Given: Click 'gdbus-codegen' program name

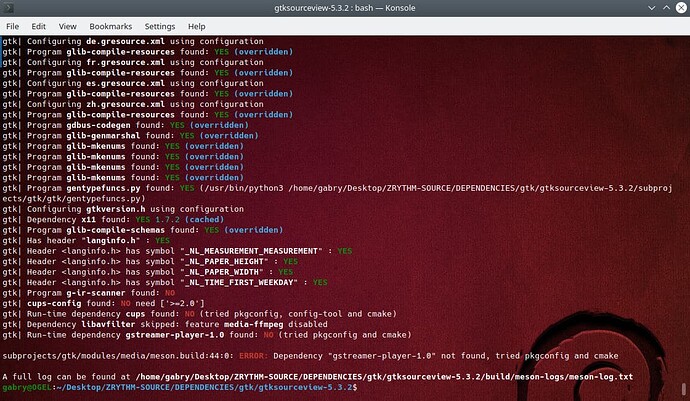Looking at the screenshot, I should (x=99, y=125).
